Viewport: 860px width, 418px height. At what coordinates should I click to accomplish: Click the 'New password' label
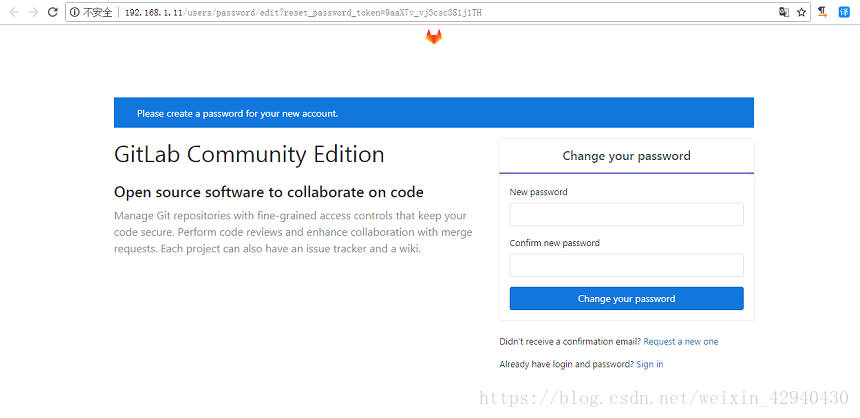[x=539, y=192]
